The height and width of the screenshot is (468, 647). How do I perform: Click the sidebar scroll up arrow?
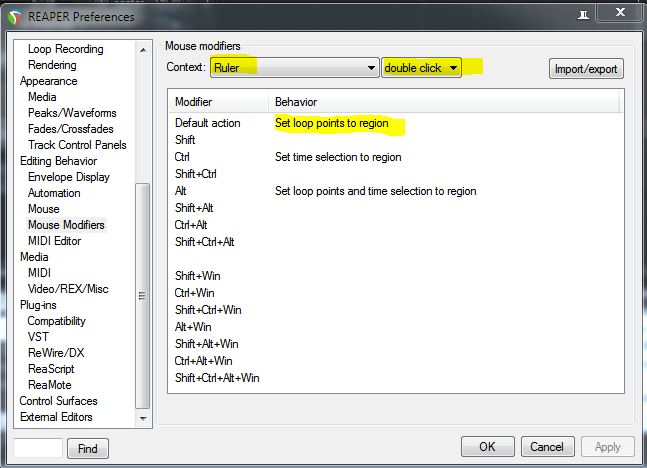point(143,50)
